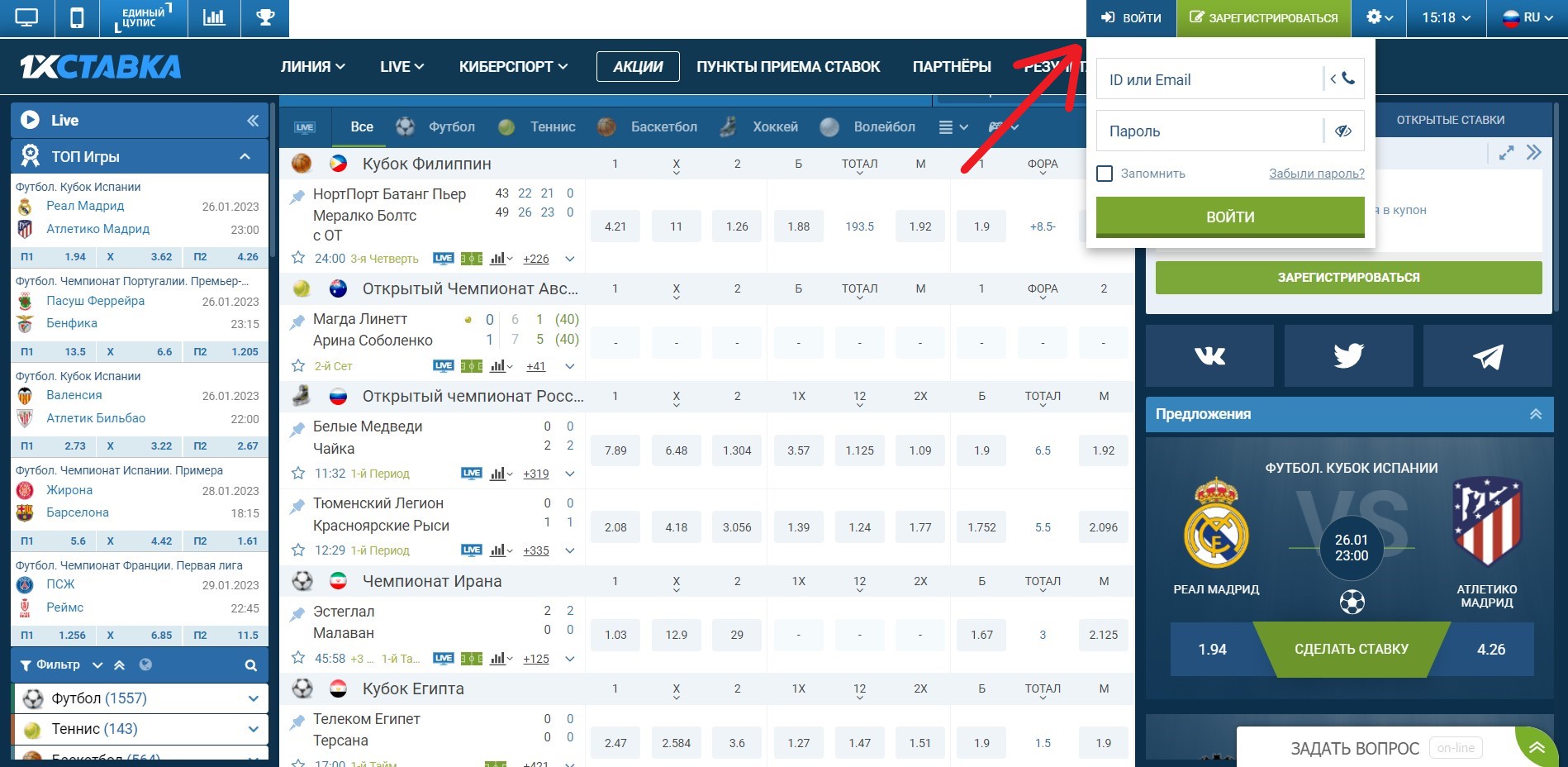Expand Теннис (143) sport list
This screenshot has height=767, width=1568.
click(x=253, y=729)
